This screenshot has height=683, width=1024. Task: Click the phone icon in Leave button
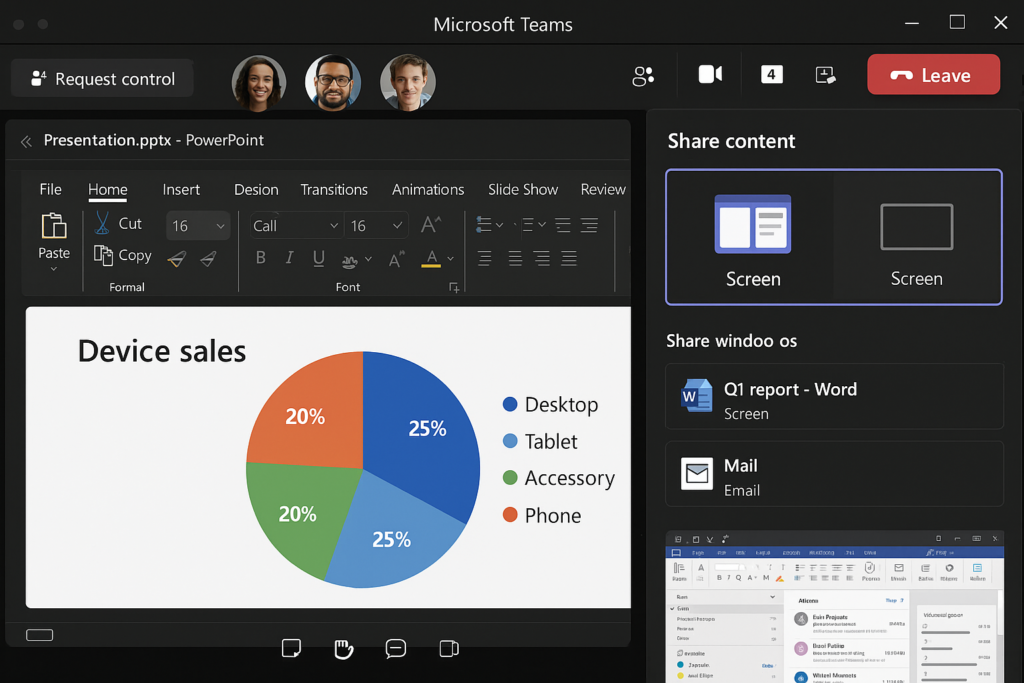coord(901,76)
